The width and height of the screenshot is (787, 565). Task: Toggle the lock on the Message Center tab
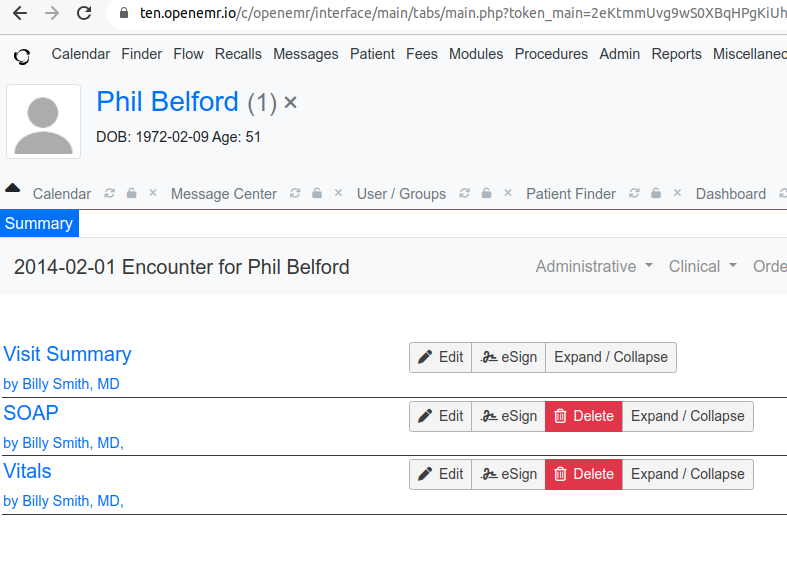tap(316, 194)
